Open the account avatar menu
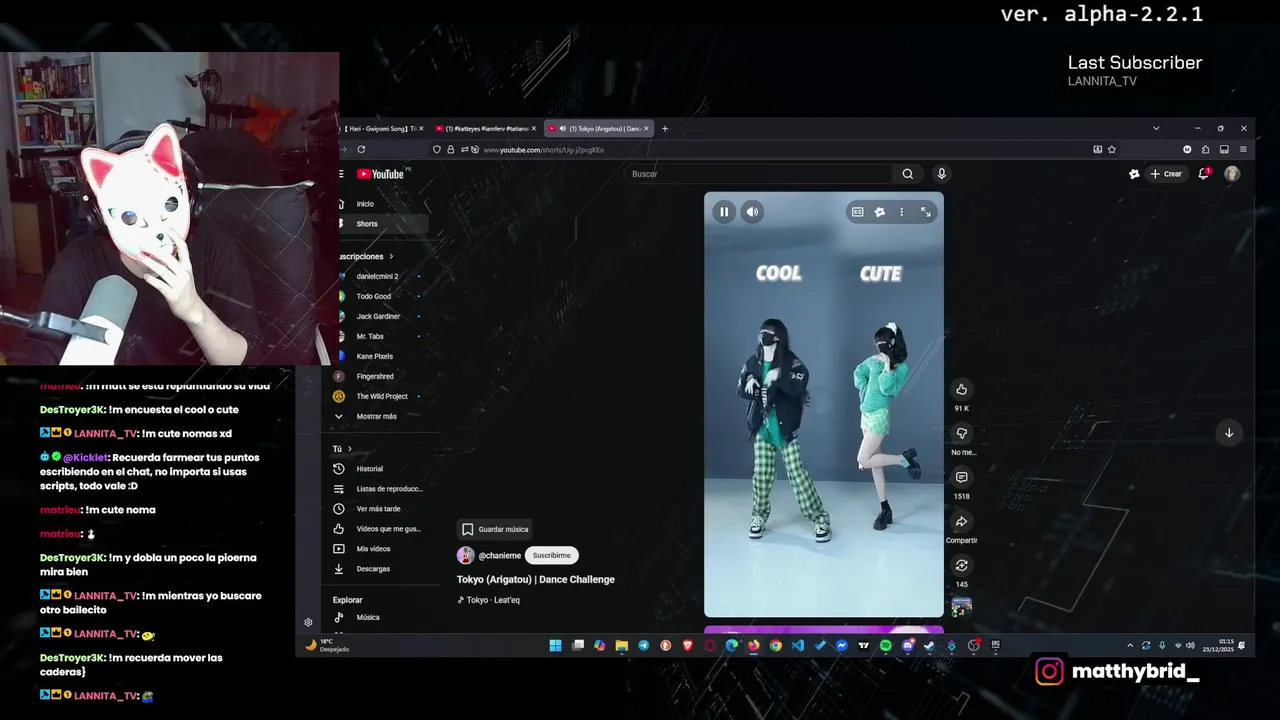Screen dimensions: 1280x720 tap(1232, 174)
